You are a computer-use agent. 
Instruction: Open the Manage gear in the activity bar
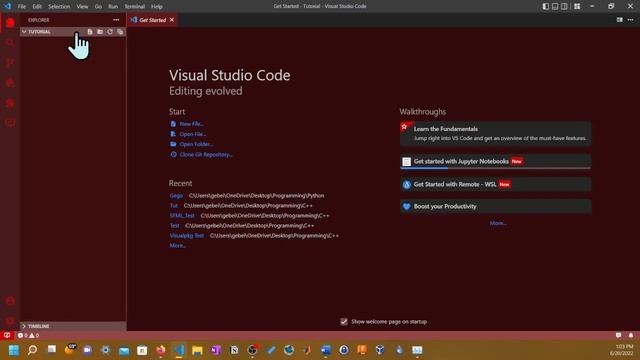pos(10,321)
